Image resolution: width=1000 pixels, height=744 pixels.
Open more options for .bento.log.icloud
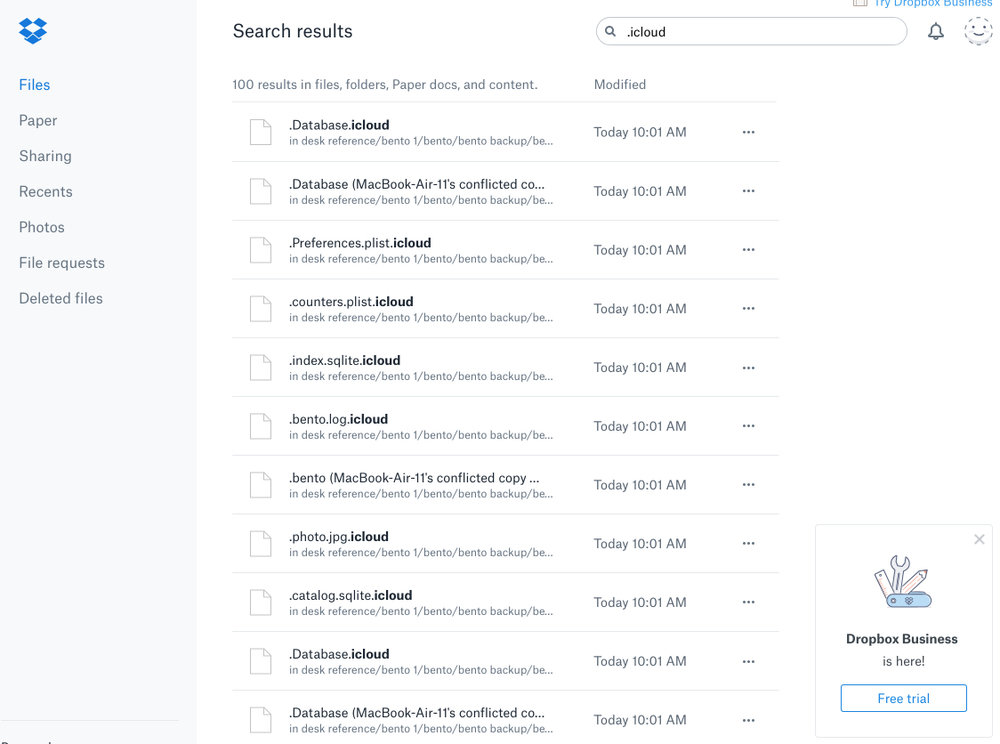pos(748,426)
